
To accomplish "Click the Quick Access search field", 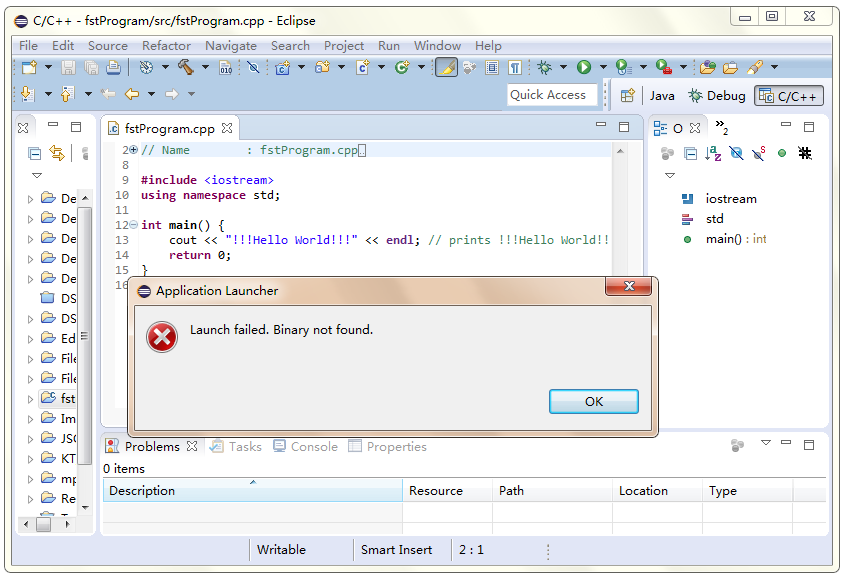I will [552, 95].
